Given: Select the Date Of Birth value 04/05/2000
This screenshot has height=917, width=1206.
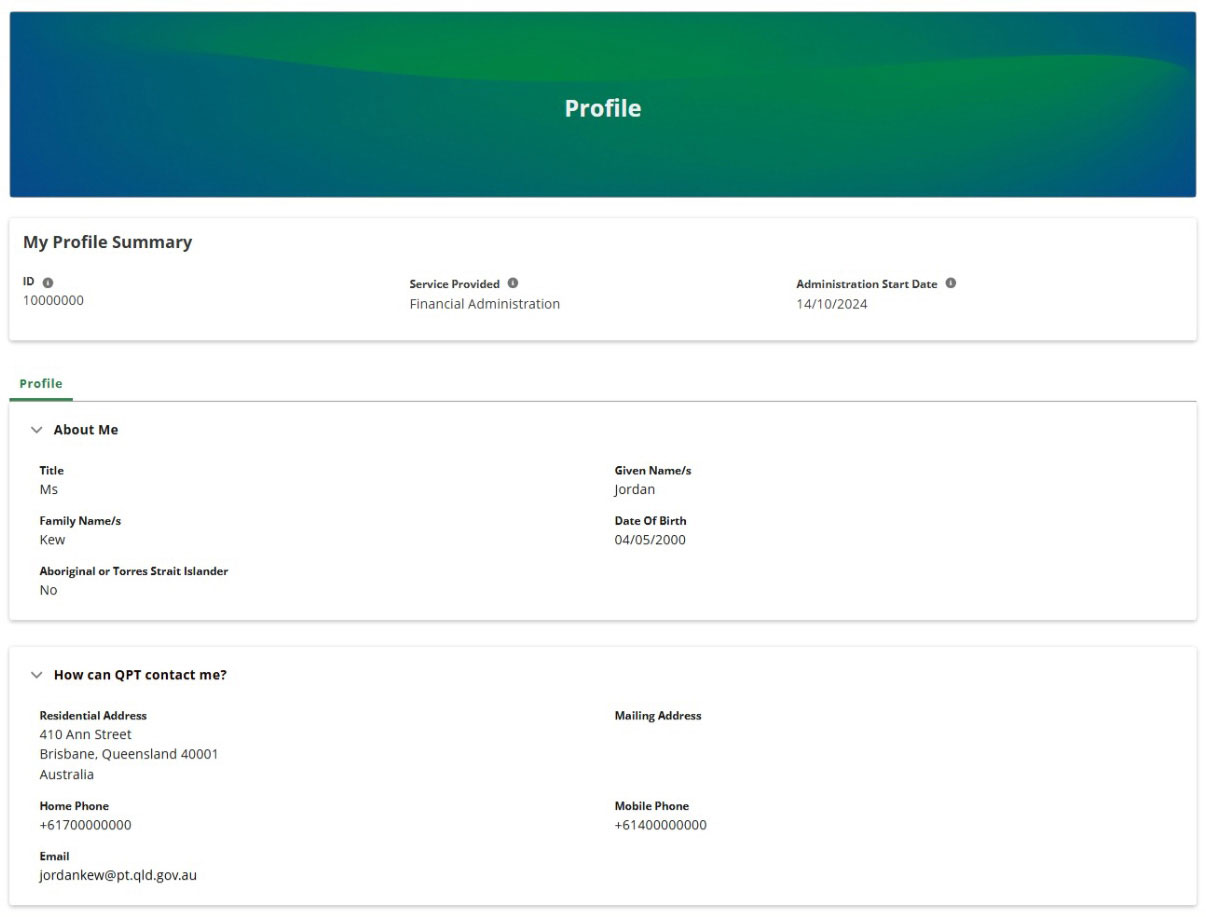Looking at the screenshot, I should (649, 539).
